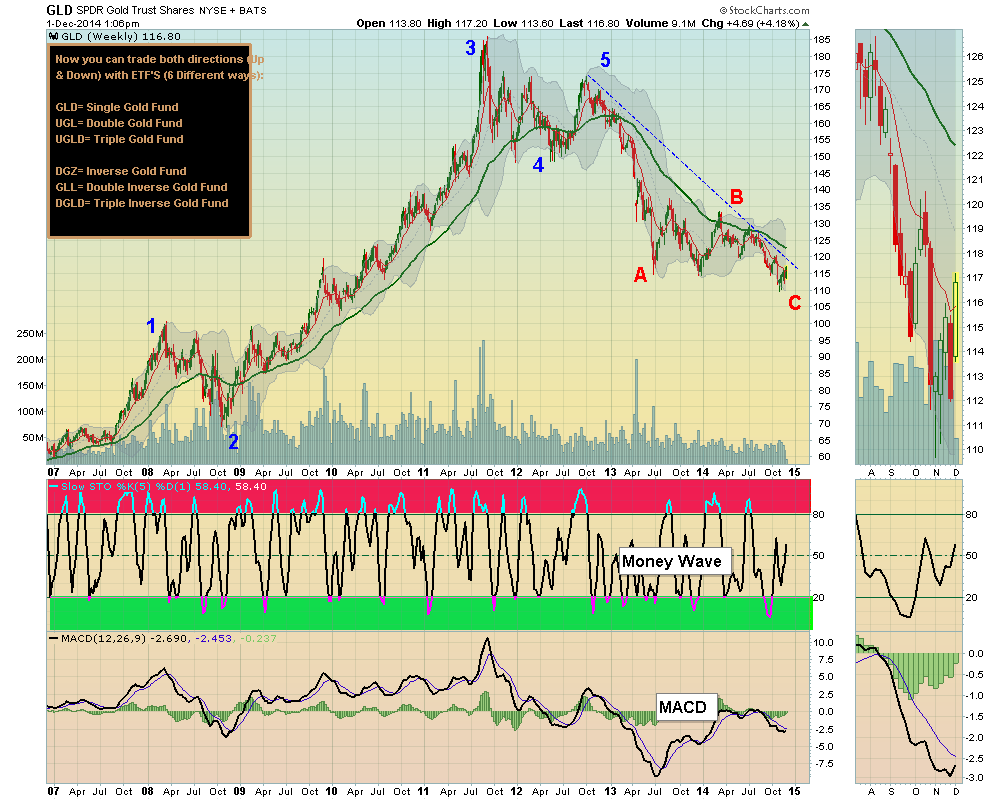
Task: Click the '15' year label under price chart
Action: (x=794, y=472)
